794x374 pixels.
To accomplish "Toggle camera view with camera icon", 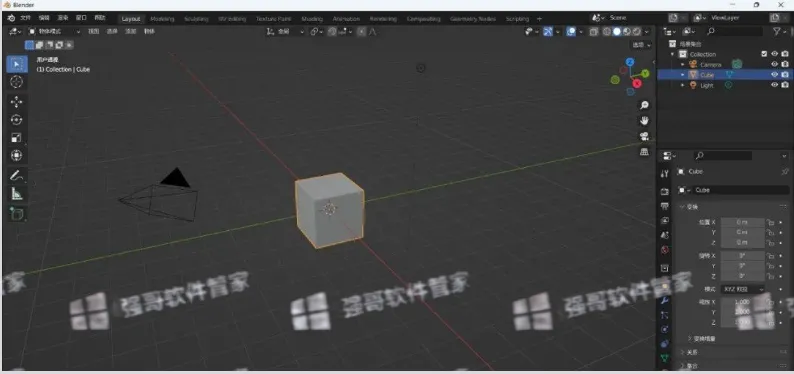I will coord(644,136).
